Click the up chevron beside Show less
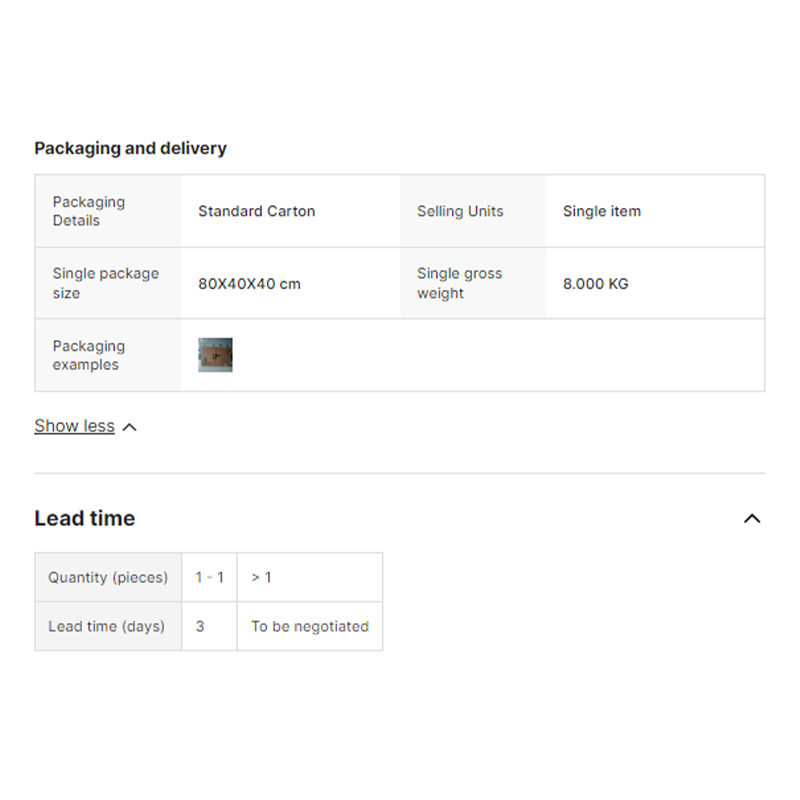The width and height of the screenshot is (800, 800). click(x=129, y=427)
